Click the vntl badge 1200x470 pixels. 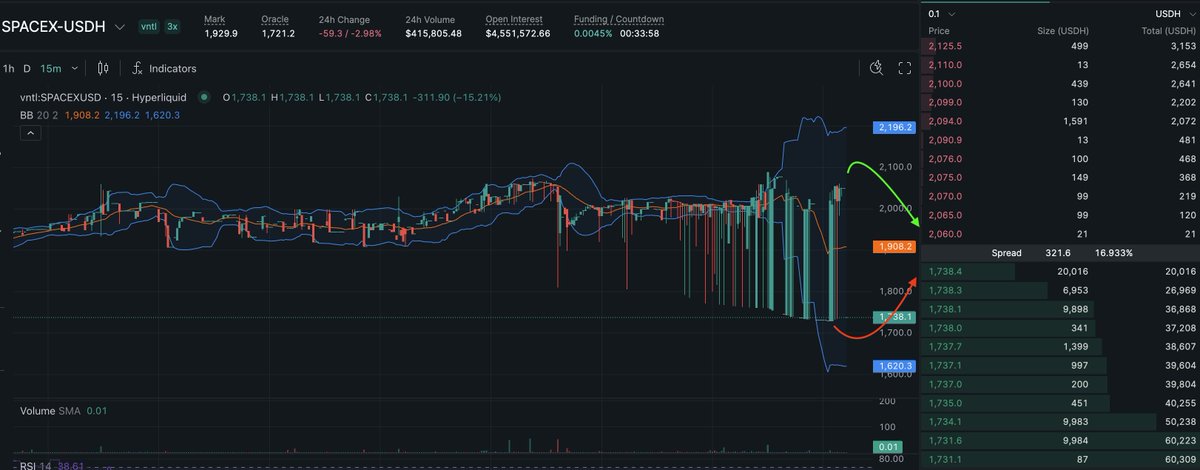150,26
